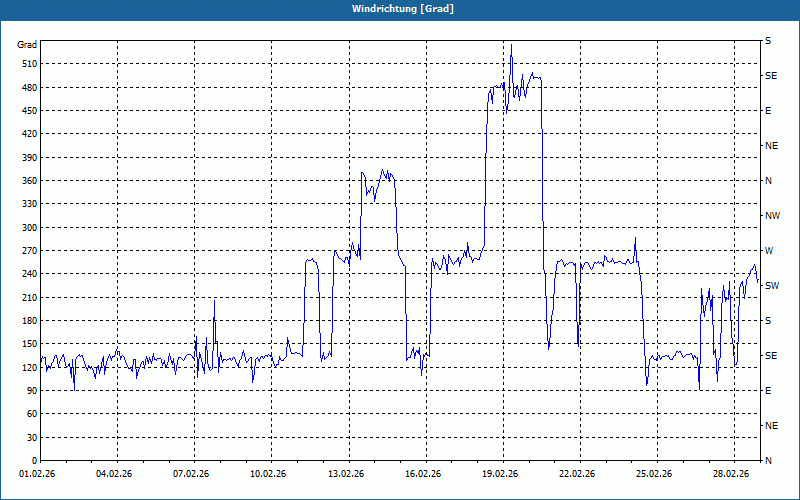
Task: Click the date label 07.02.26
Action: pos(191,474)
